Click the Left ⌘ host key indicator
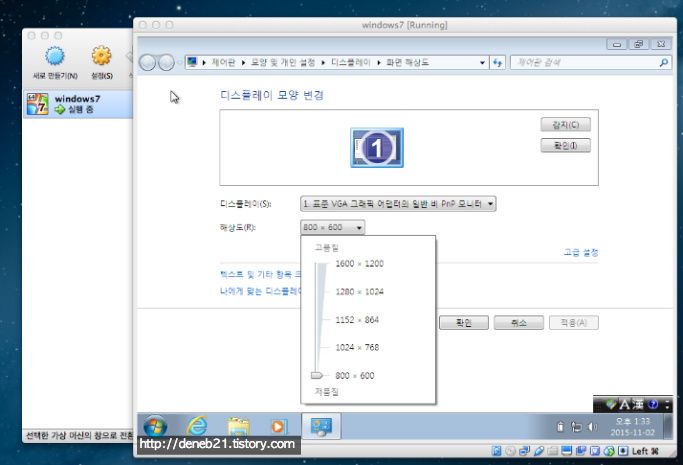The image size is (683, 465). (x=645, y=451)
